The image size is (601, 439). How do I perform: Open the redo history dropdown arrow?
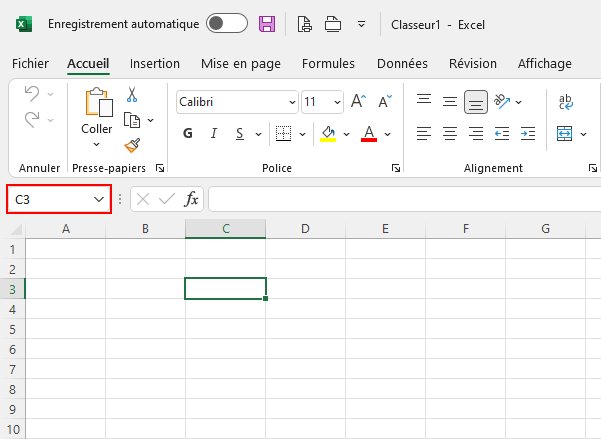pos(51,120)
